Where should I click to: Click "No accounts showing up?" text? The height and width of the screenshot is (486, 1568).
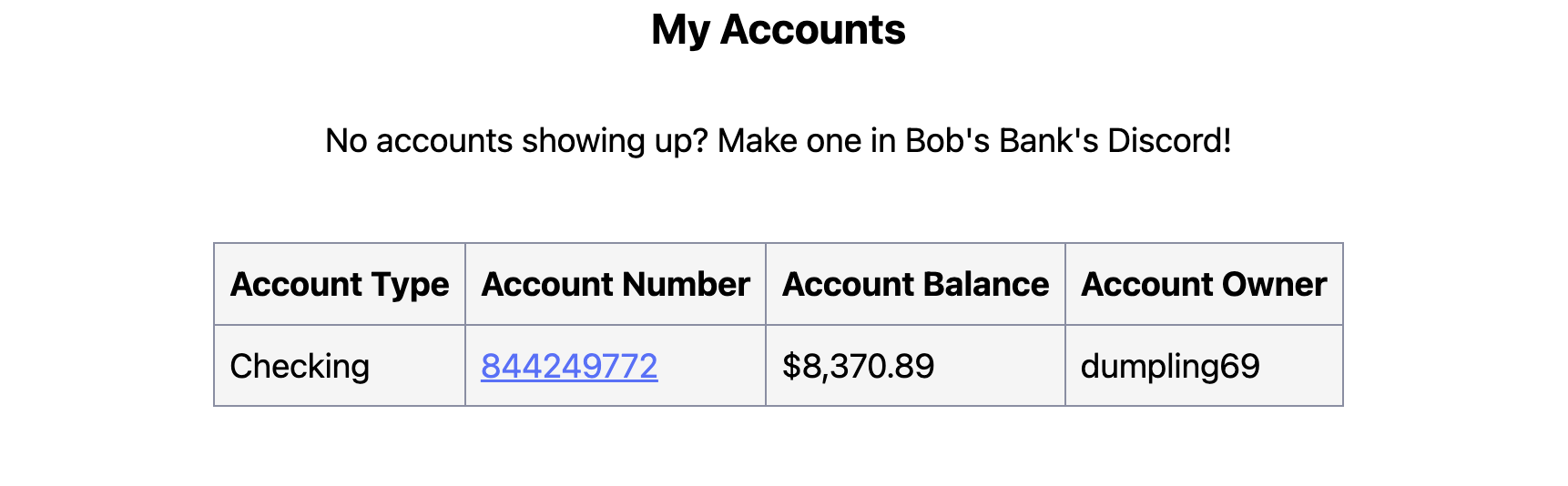click(x=516, y=141)
